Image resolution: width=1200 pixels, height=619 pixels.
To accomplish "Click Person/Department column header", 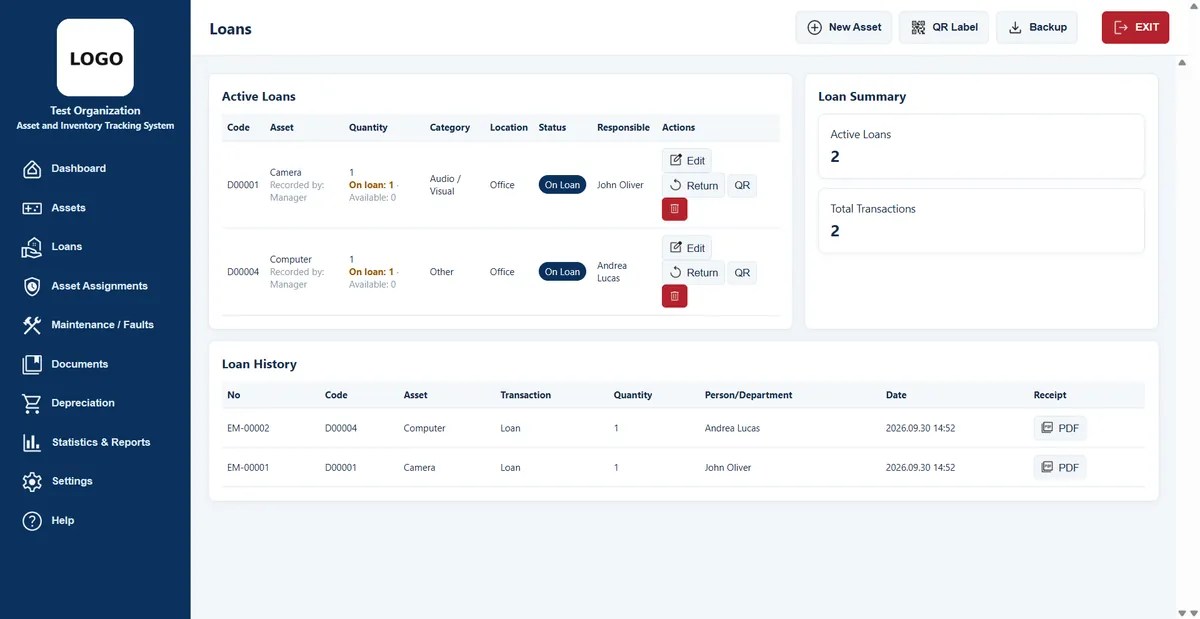I will [748, 395].
